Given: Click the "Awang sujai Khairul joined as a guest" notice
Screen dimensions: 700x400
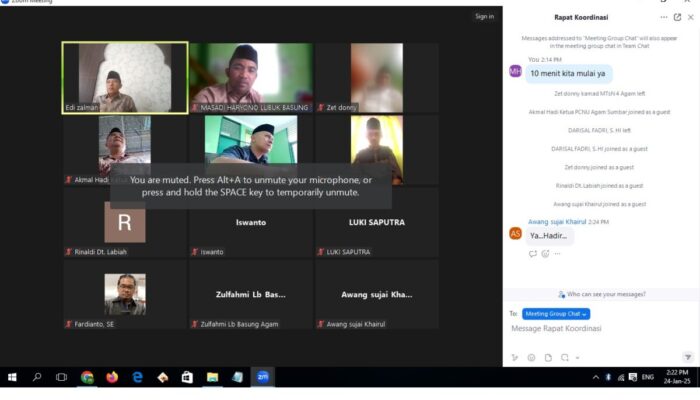Looking at the screenshot, I should (x=600, y=204).
